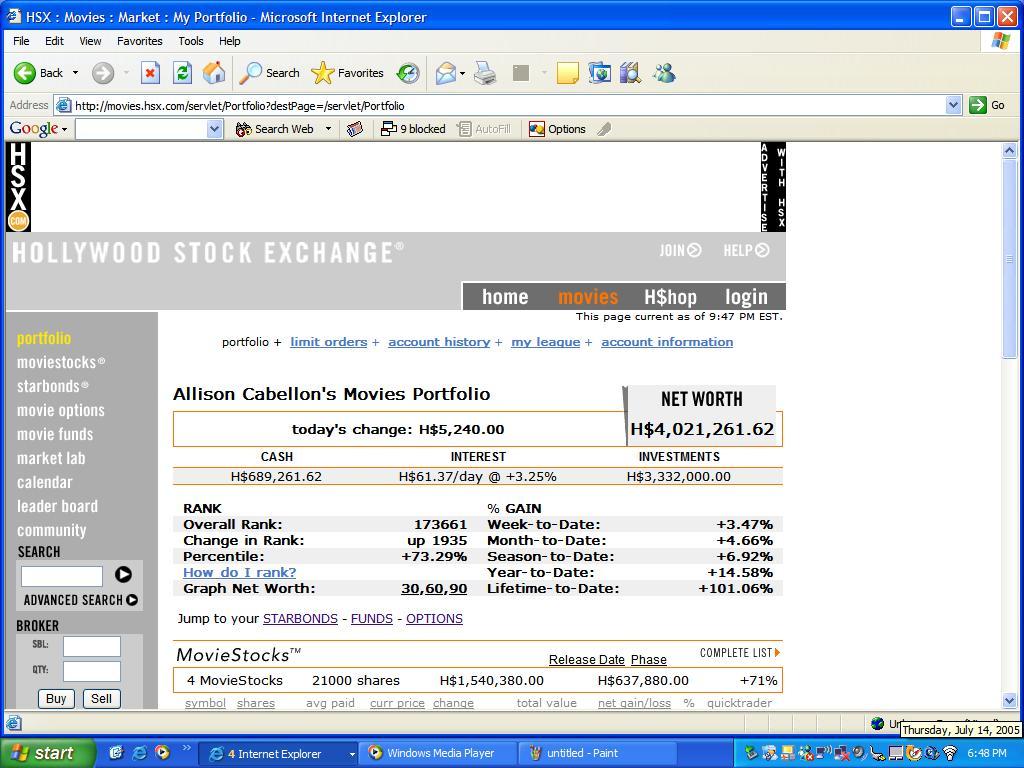Open the Mail button dropdown arrow
1024x768 pixels.
[462, 73]
